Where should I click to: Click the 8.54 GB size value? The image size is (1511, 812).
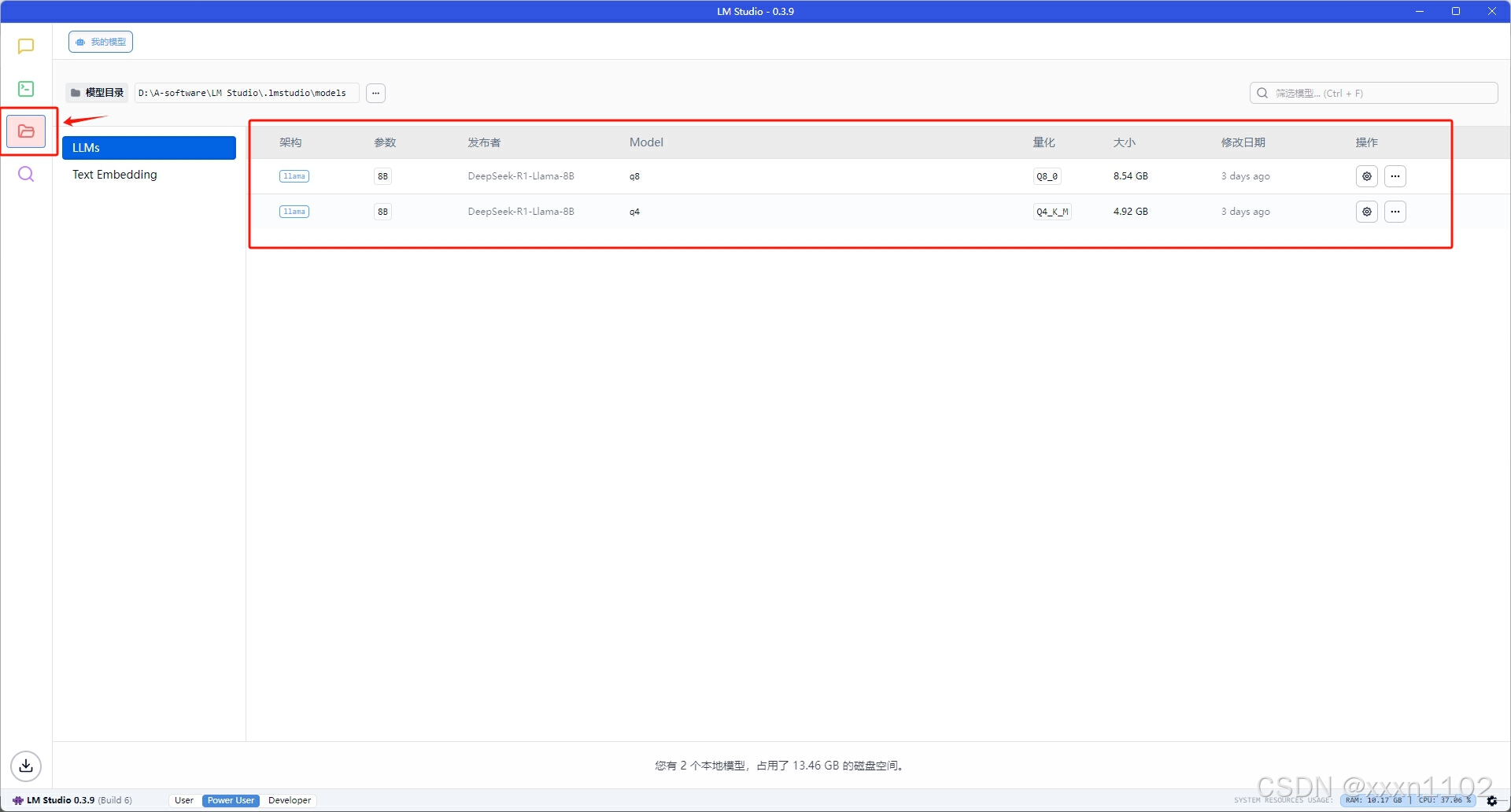click(x=1131, y=176)
